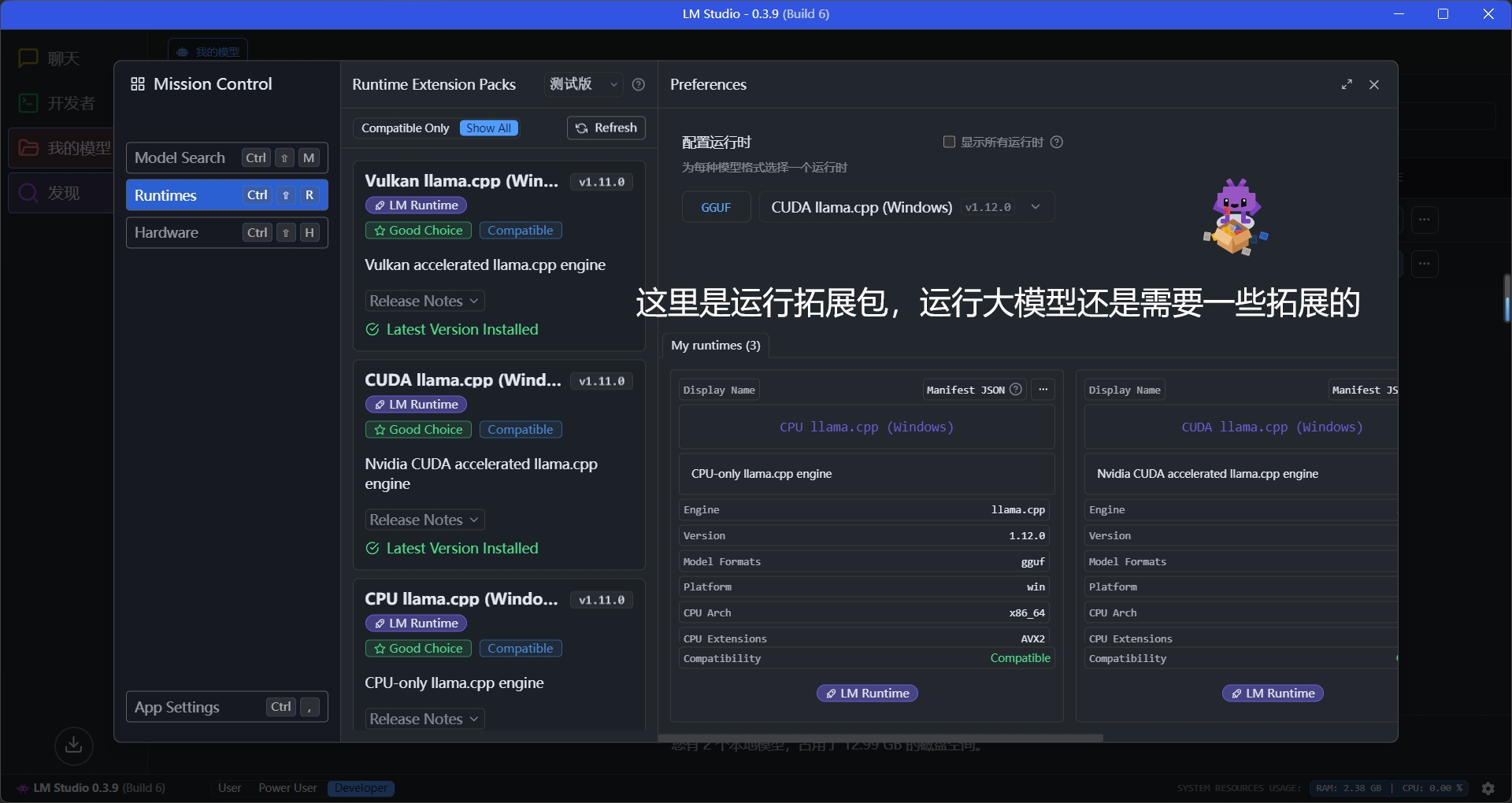Switch to Power User mode

(287, 788)
